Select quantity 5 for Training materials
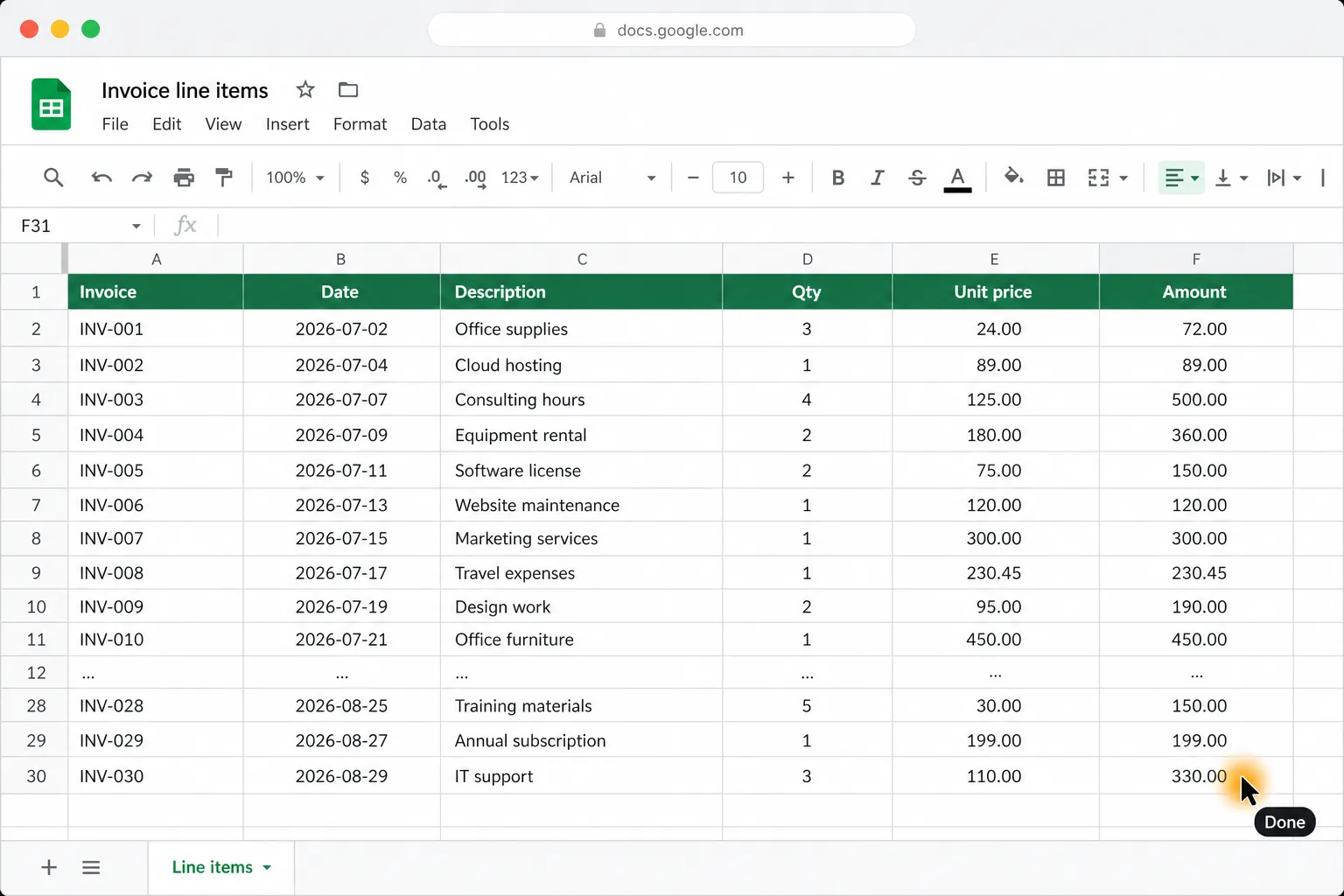The image size is (1344, 896). [807, 705]
